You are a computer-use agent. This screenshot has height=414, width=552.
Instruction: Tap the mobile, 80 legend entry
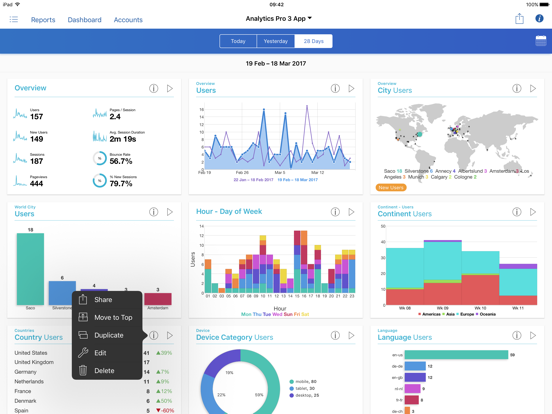(303, 382)
